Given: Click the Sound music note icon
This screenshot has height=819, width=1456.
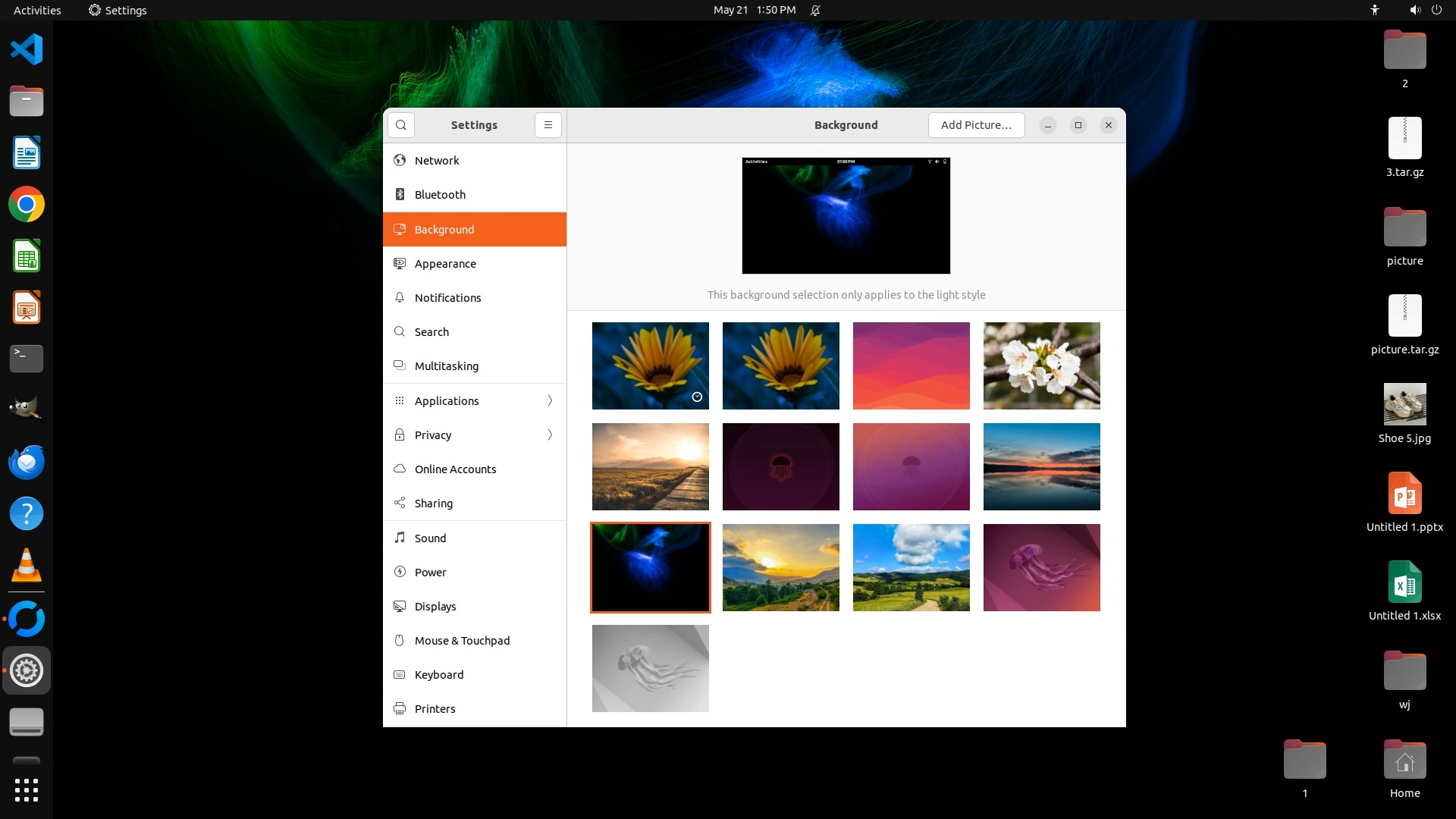Looking at the screenshot, I should (x=400, y=538).
